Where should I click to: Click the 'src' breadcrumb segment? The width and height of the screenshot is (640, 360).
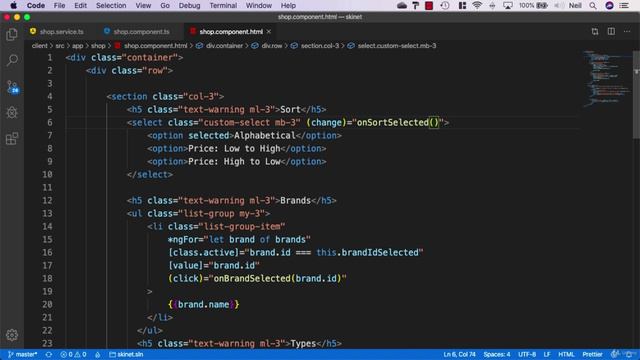tap(60, 46)
